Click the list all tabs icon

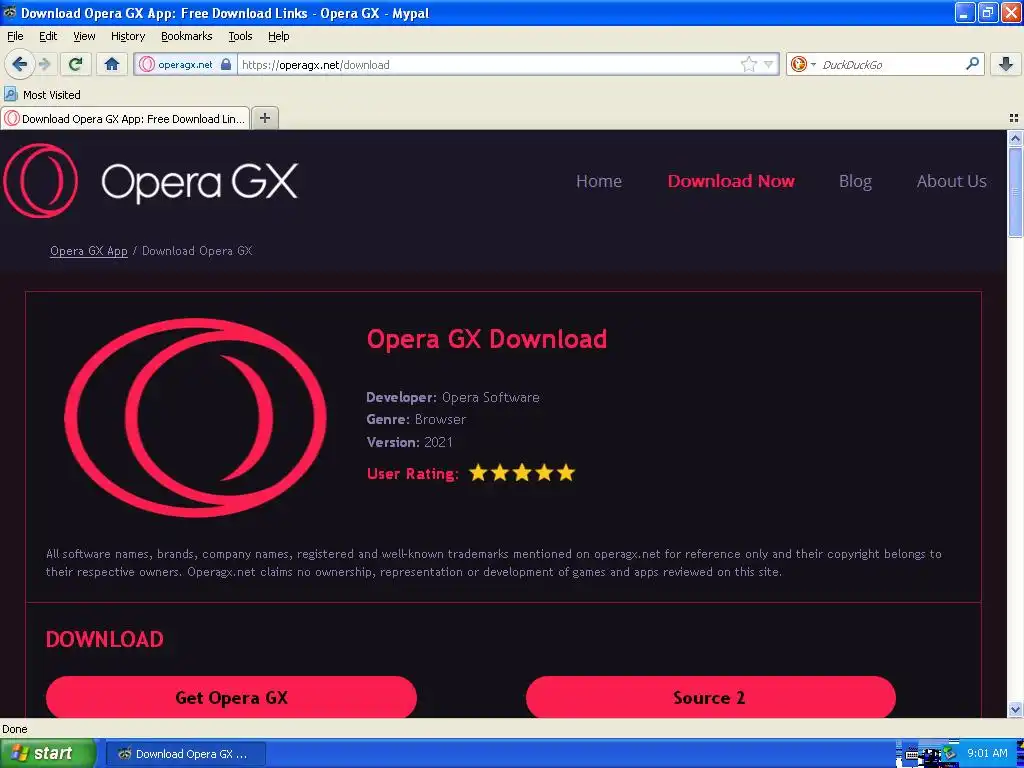[1014, 118]
